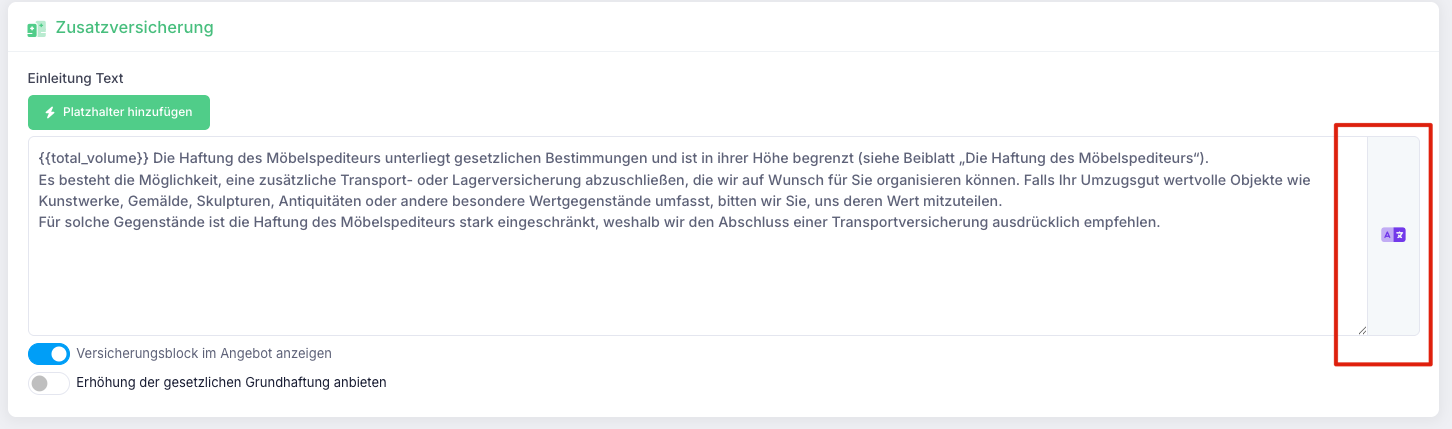
Task: Click the purple translate icon beside the text area
Action: [1393, 235]
